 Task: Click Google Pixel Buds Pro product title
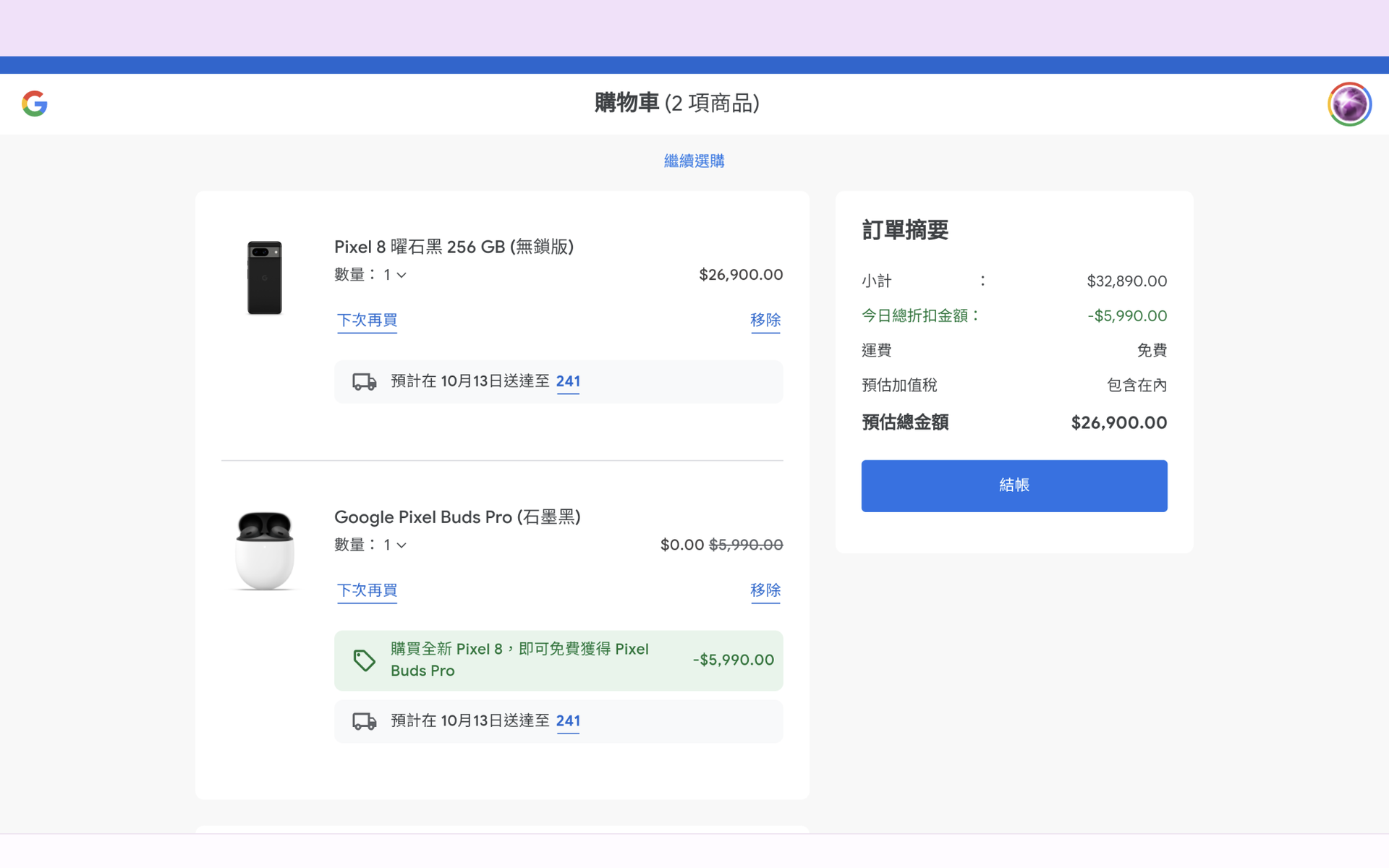coord(457,517)
